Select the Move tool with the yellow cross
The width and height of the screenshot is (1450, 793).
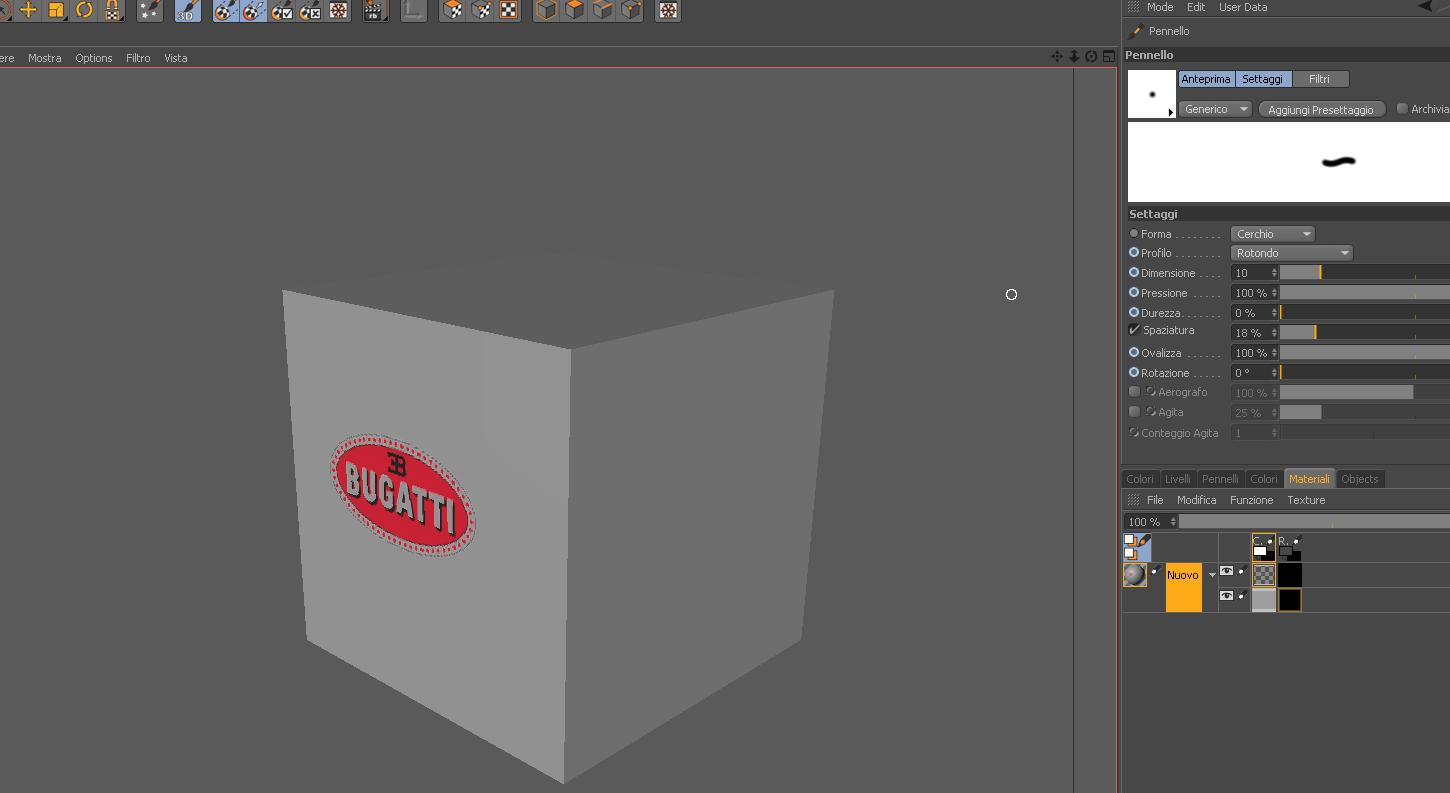28,10
